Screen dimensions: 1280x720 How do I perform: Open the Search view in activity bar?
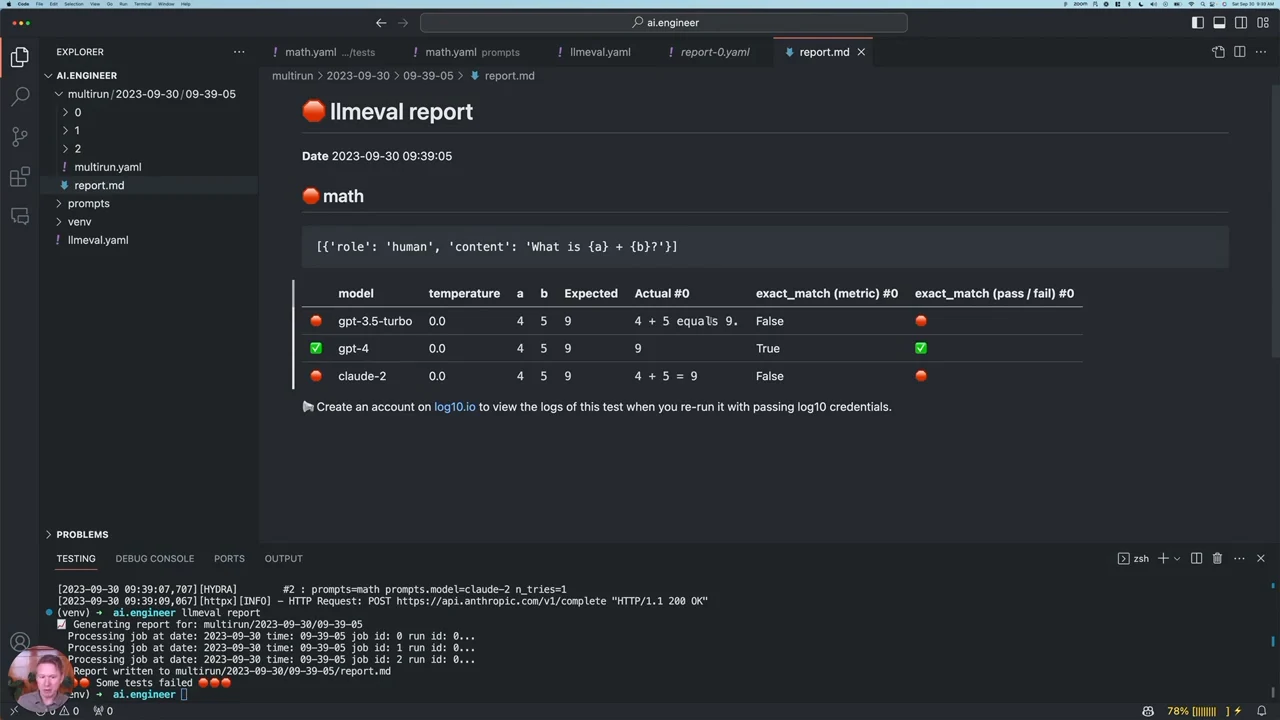tap(19, 97)
